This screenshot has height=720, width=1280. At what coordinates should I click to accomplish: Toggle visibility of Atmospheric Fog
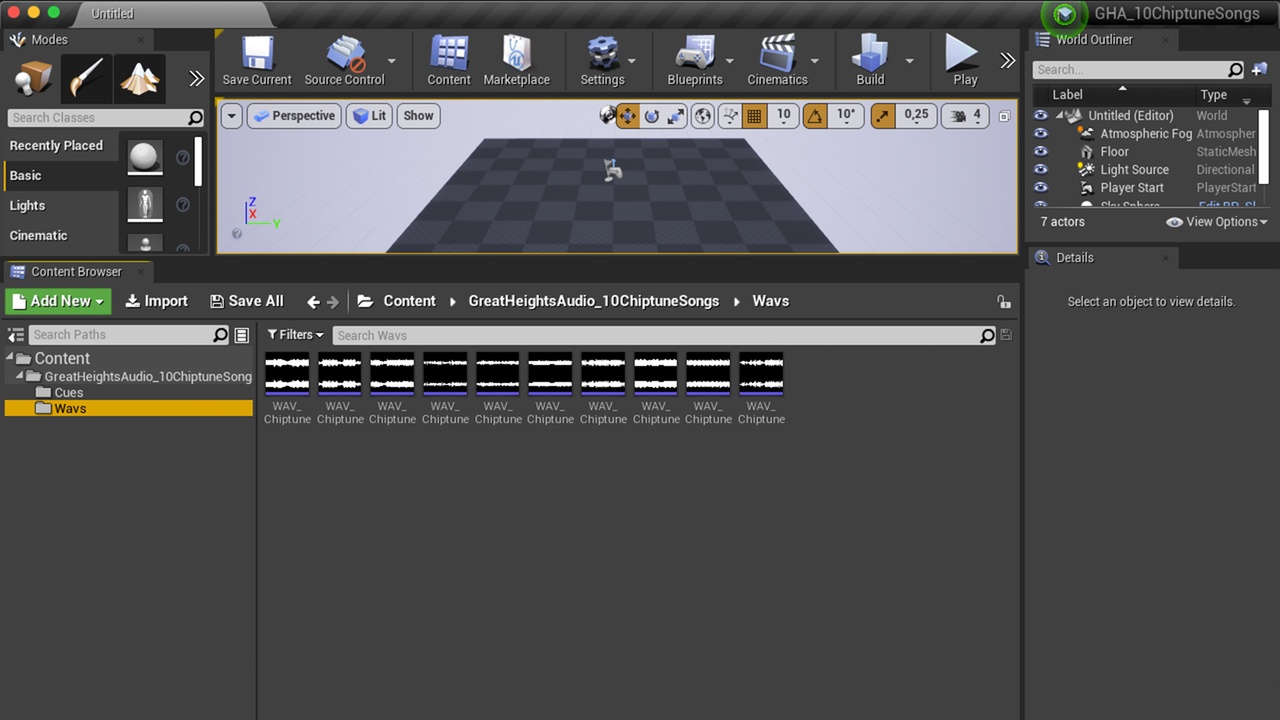(x=1040, y=133)
